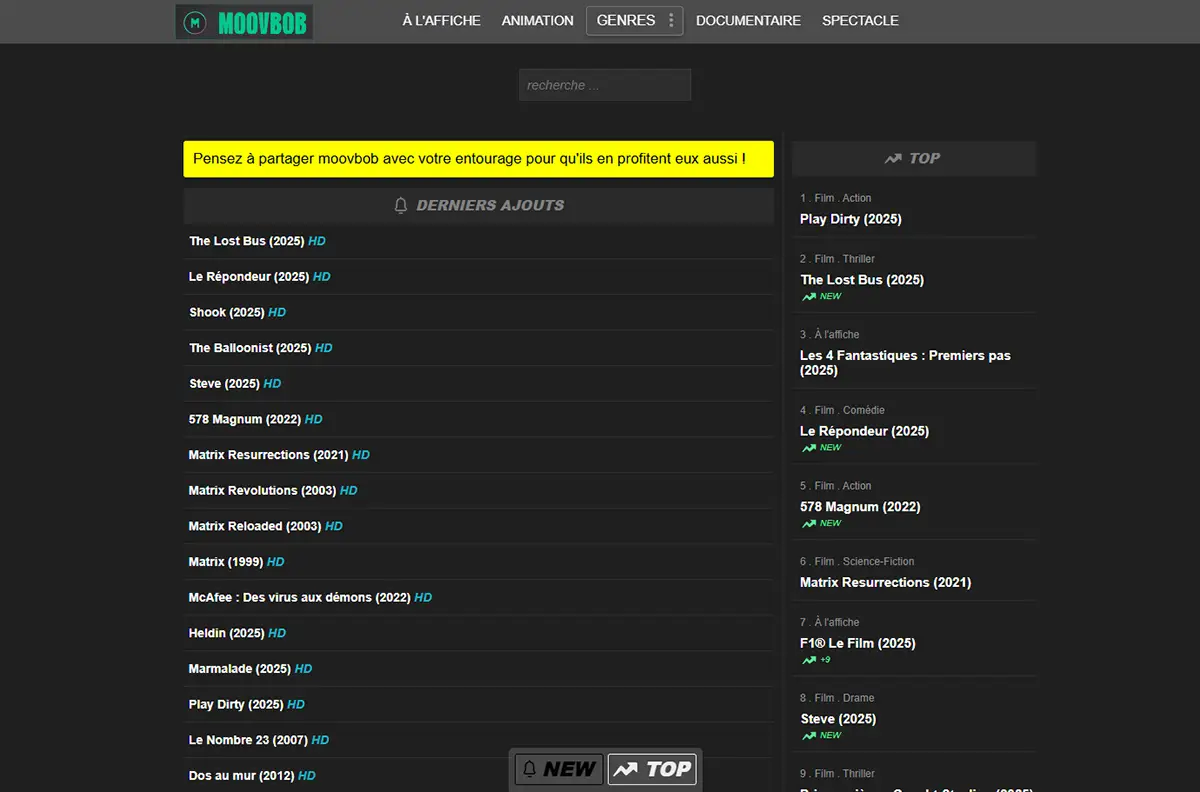Click the bell icon in Derniers Ajouts header
This screenshot has height=792, width=1200.
tap(401, 205)
